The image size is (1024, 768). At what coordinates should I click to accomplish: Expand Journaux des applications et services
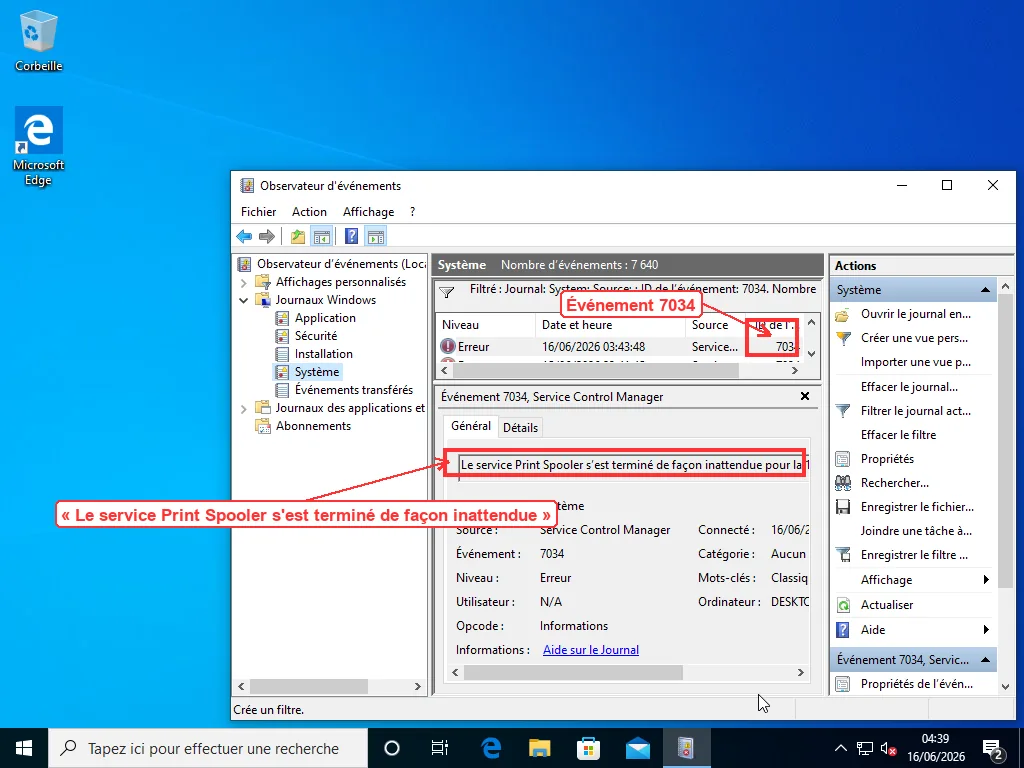pos(244,409)
